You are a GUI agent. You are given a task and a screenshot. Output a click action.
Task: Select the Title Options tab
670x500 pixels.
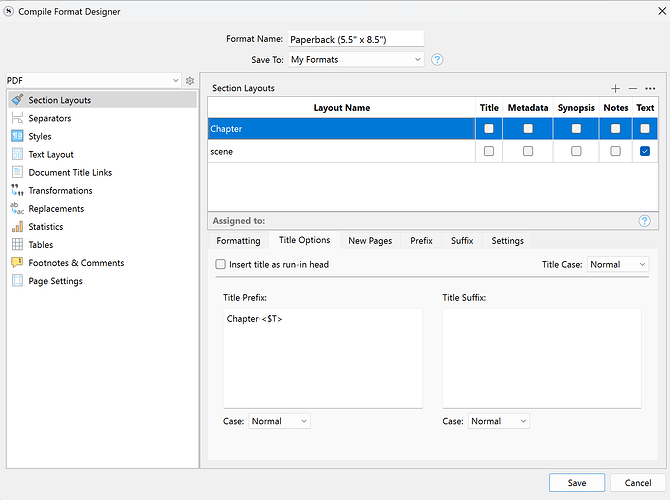305,240
